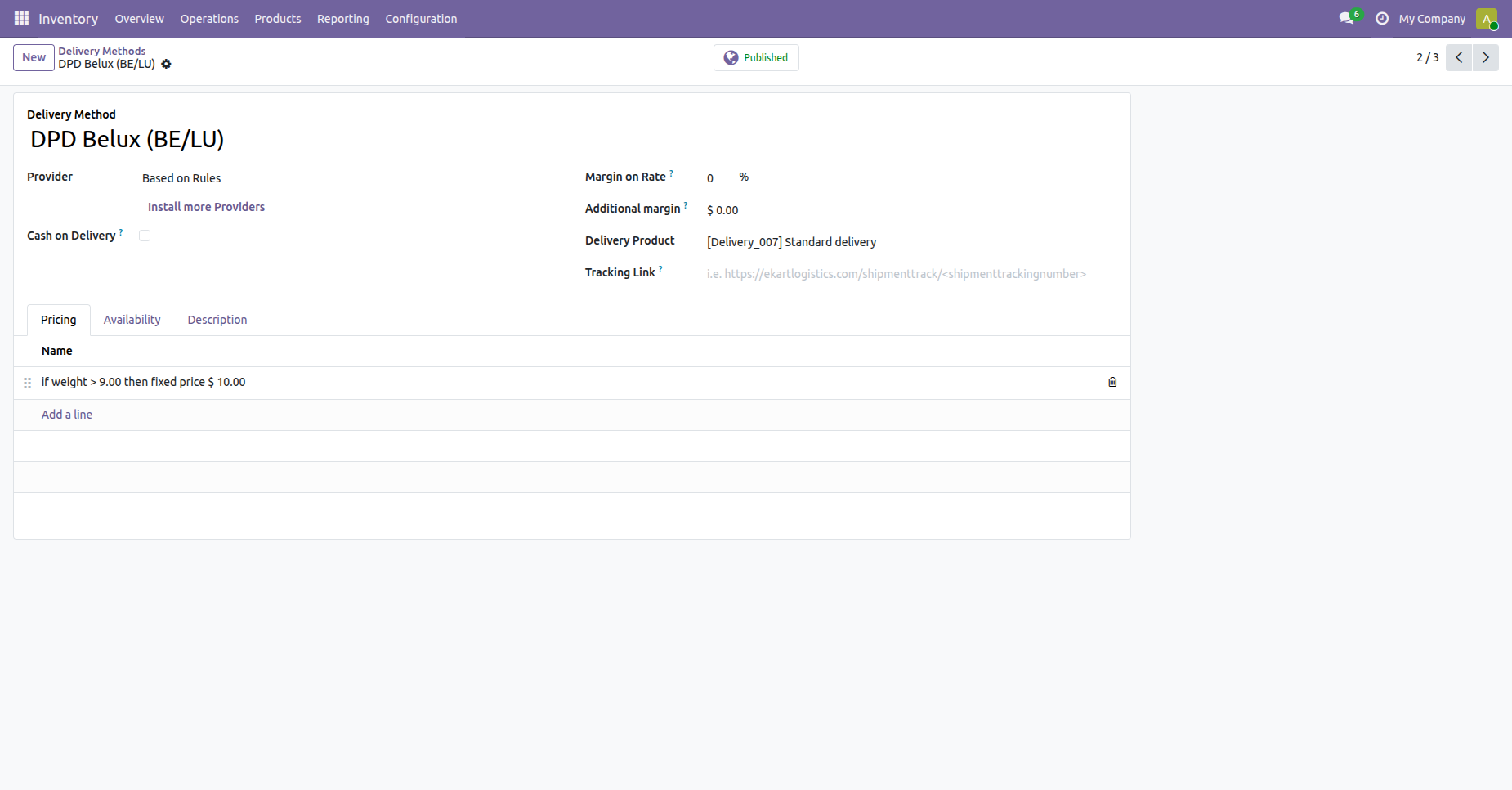Grab the drag handle of the pricing rule

click(27, 383)
